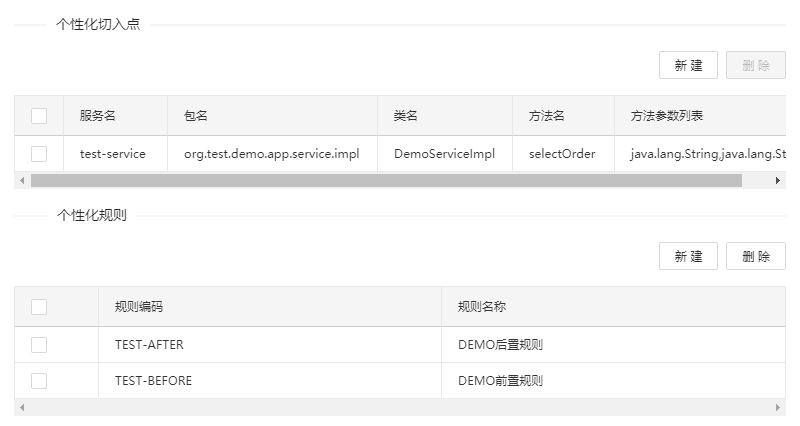Select the java.lang.String parameter list cell
The width and height of the screenshot is (800, 426).
coord(700,154)
